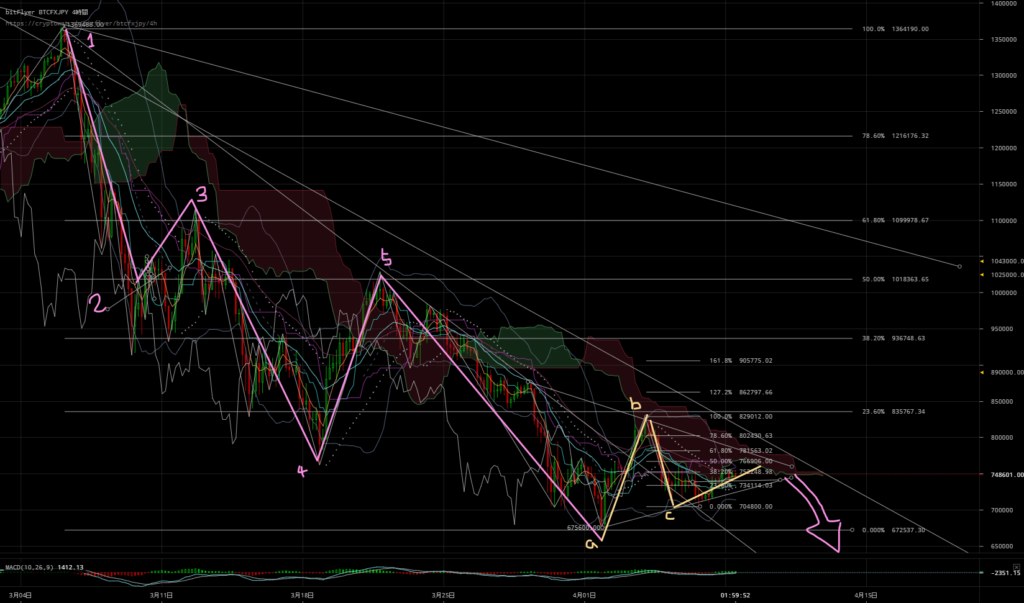
Task: Click the 100.0% 1364190.00 Fibonacci label
Action: point(895,29)
